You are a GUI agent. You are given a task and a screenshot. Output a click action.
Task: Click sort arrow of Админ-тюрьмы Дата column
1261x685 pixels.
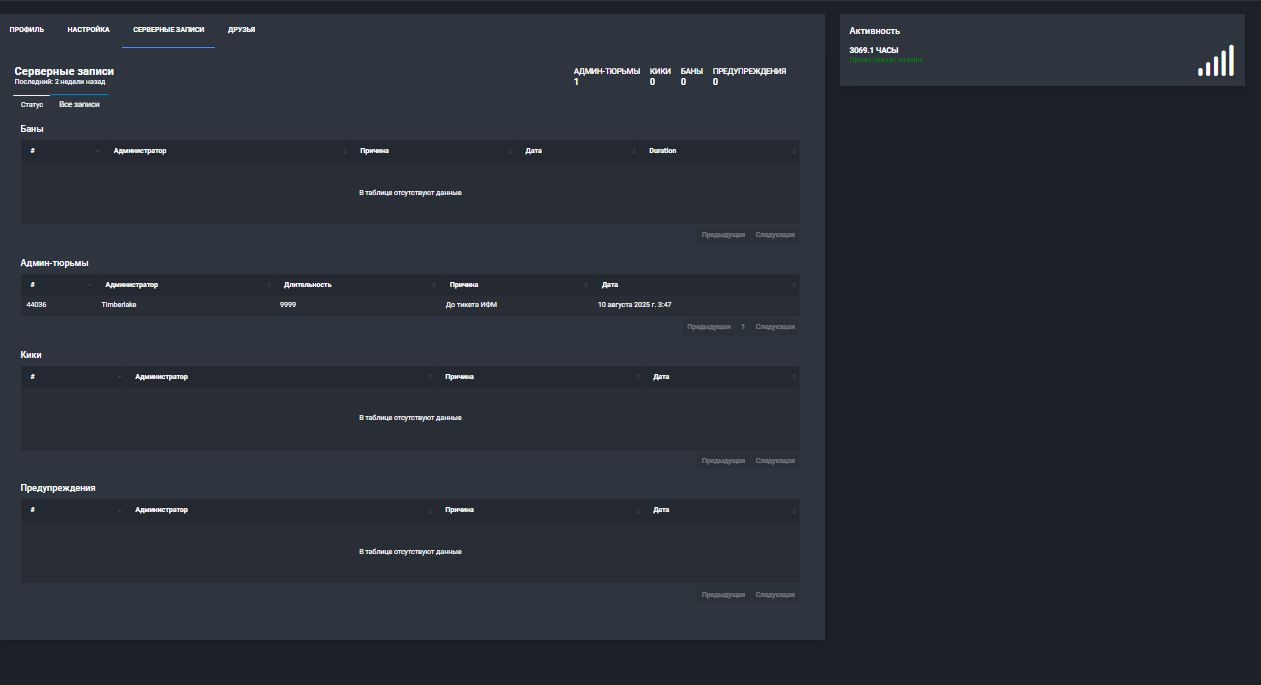click(x=794, y=285)
